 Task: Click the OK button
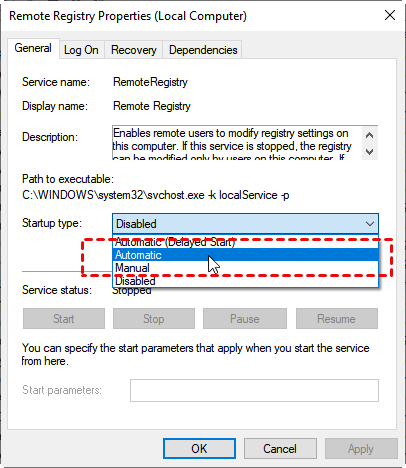click(199, 449)
